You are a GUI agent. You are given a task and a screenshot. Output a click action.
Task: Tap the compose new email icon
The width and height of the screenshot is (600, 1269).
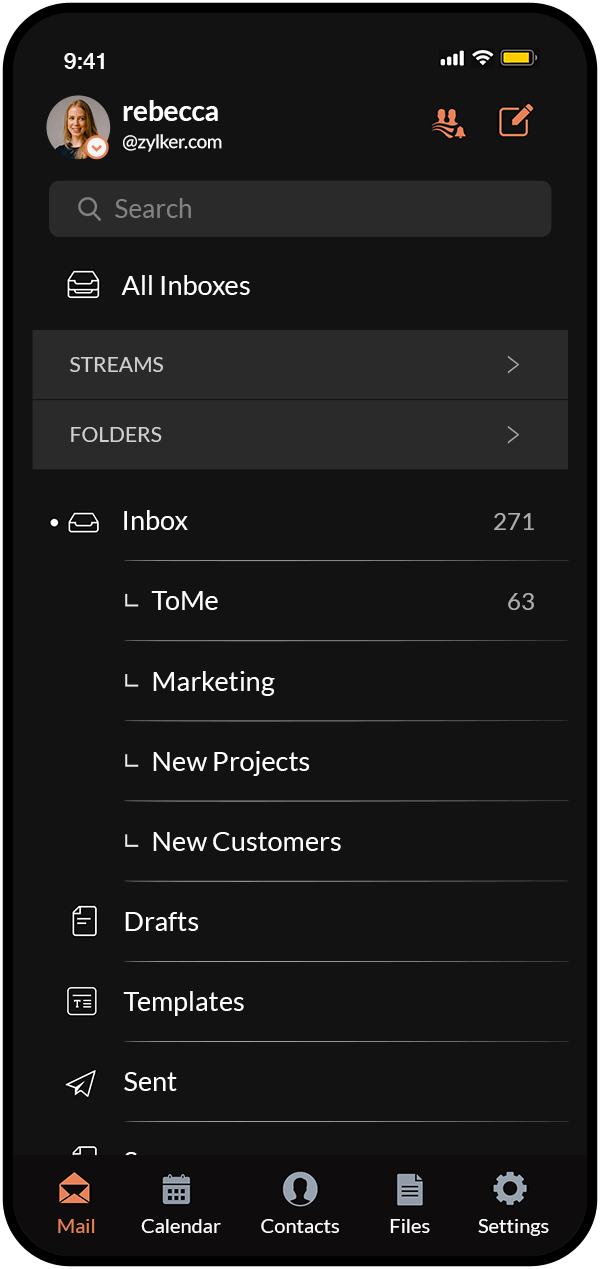click(x=516, y=121)
